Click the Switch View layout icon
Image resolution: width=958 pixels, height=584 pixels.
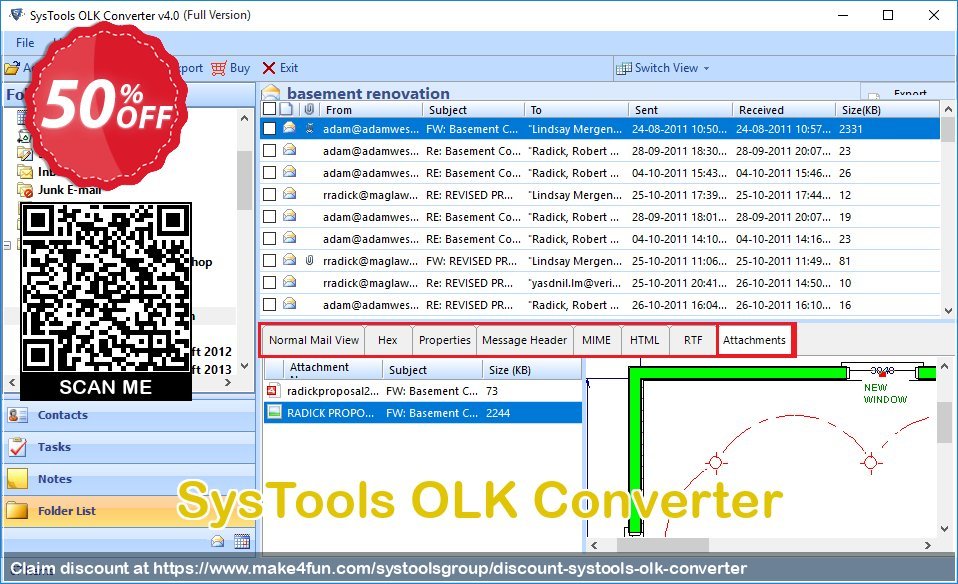tap(623, 68)
